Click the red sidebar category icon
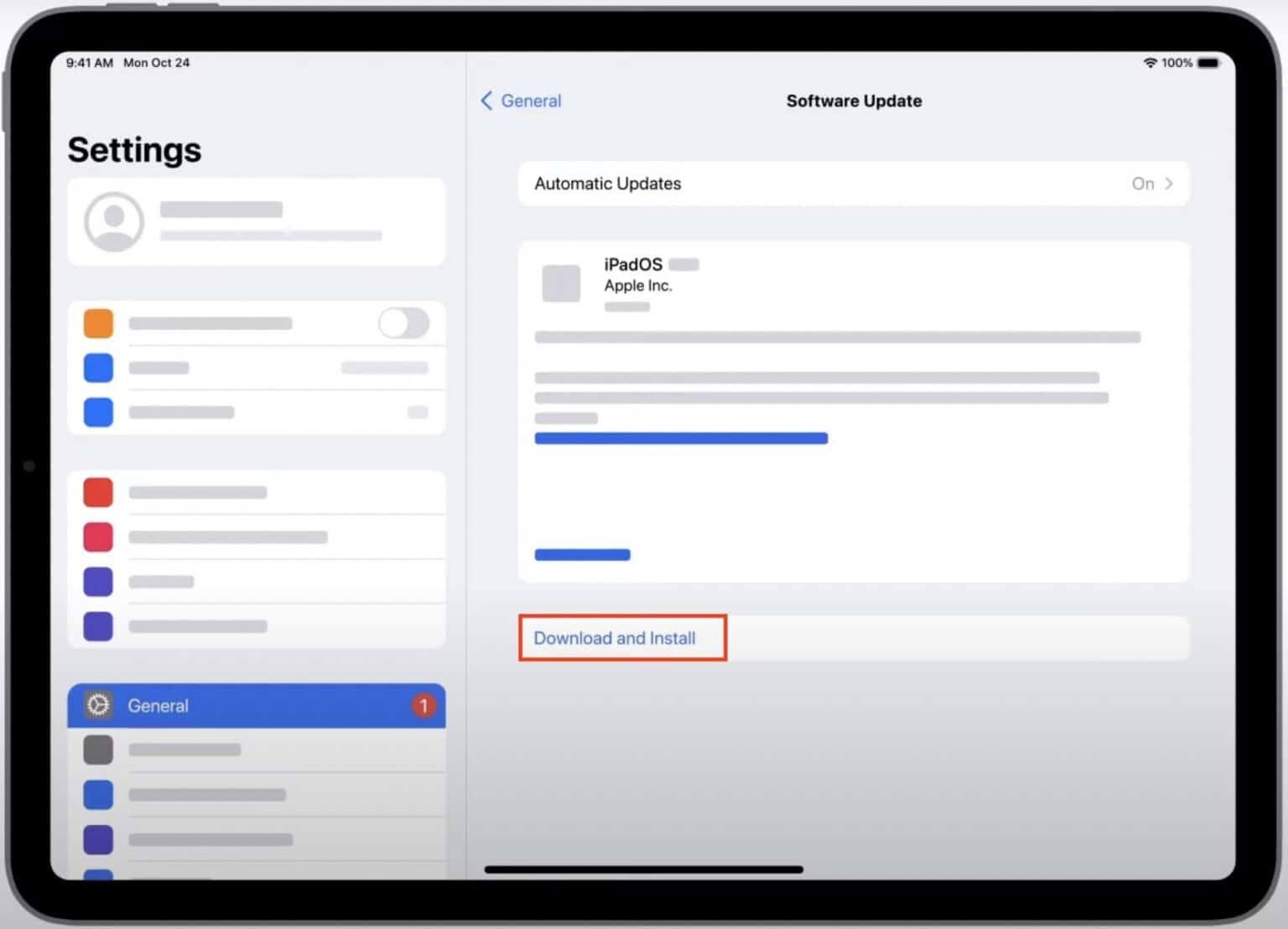The image size is (1288, 929). click(x=98, y=492)
